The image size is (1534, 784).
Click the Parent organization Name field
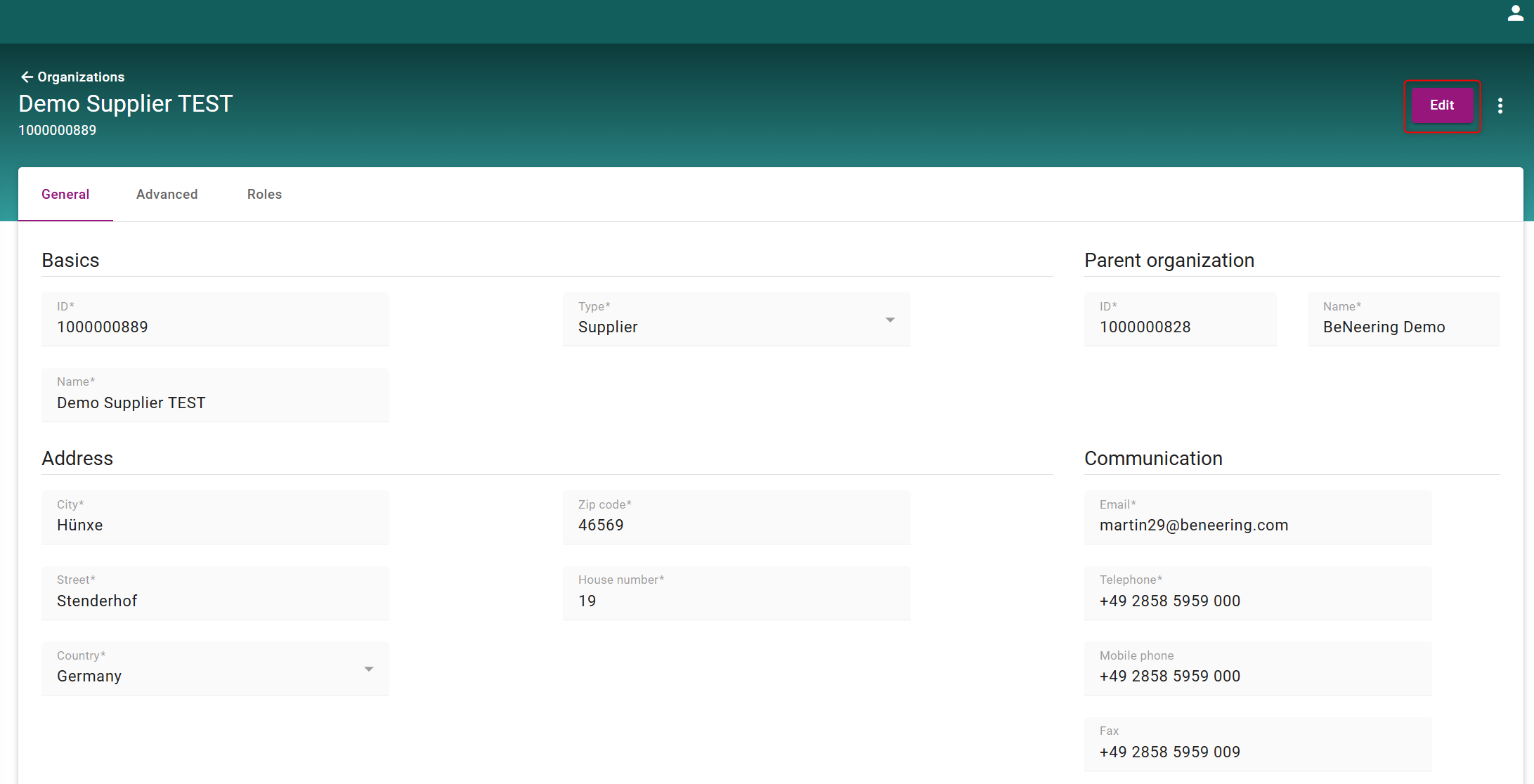[1403, 320]
